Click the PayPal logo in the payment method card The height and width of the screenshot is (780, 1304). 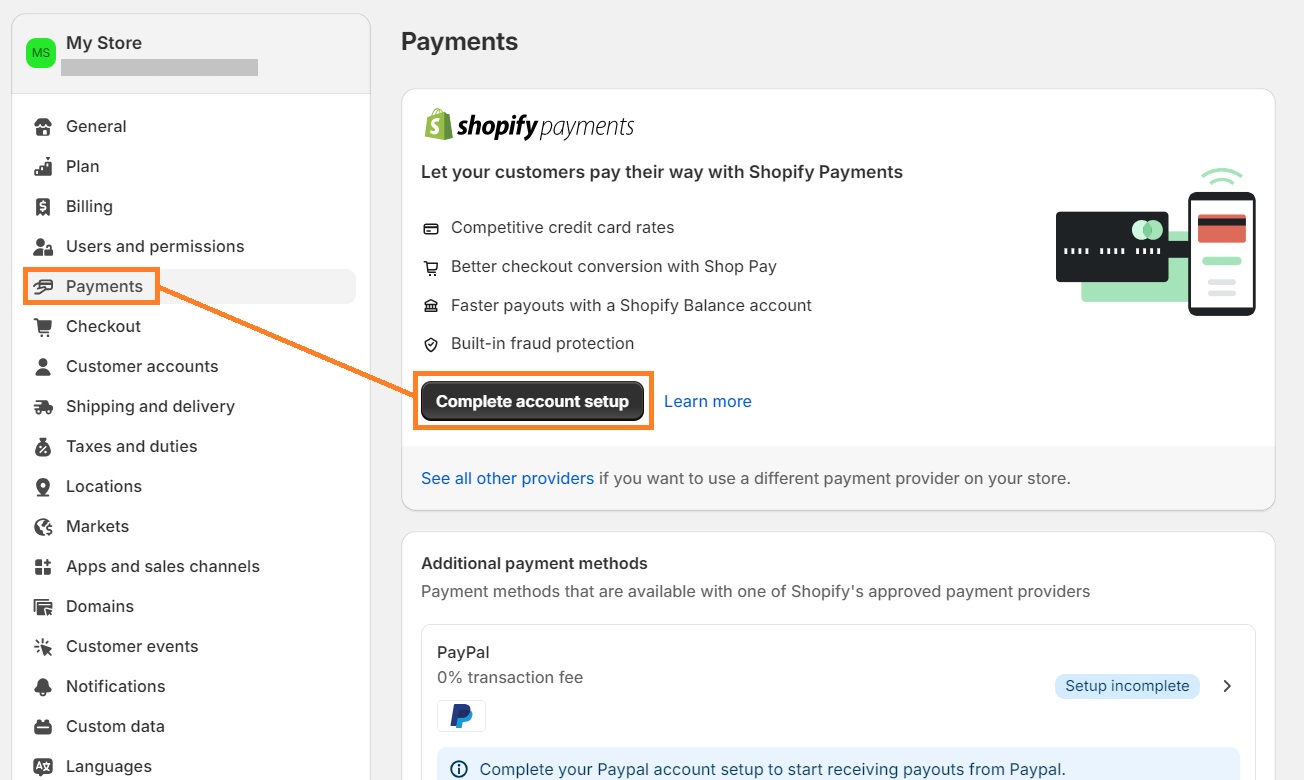click(461, 715)
